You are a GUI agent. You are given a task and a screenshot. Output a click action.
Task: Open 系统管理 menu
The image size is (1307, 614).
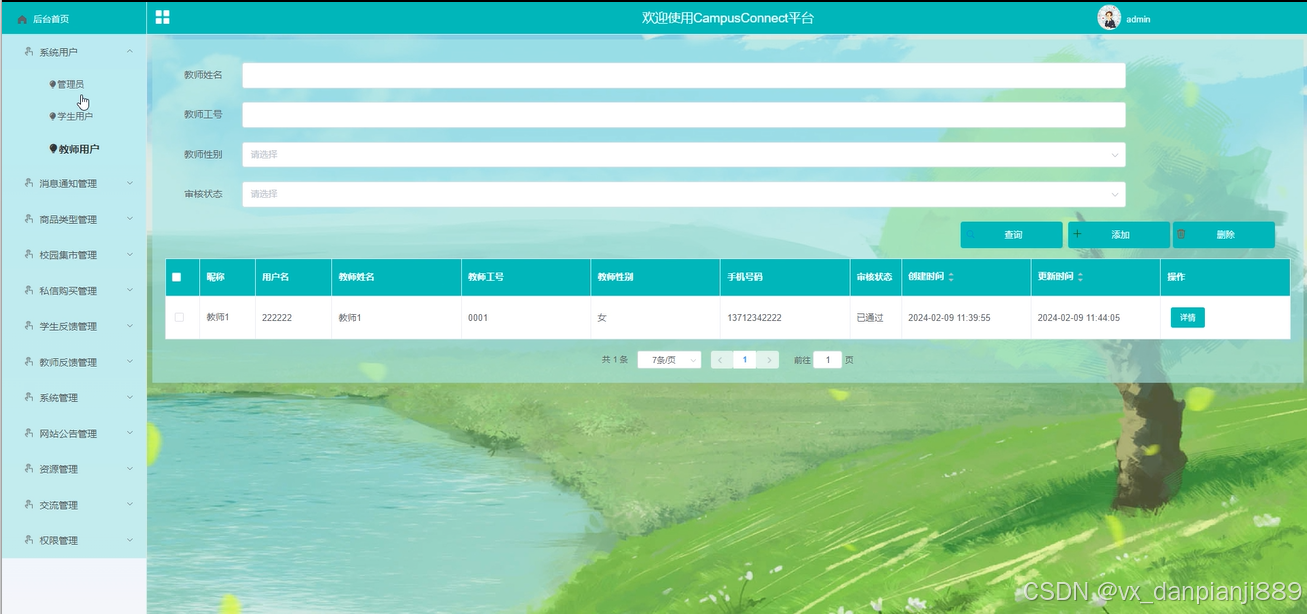[74, 398]
